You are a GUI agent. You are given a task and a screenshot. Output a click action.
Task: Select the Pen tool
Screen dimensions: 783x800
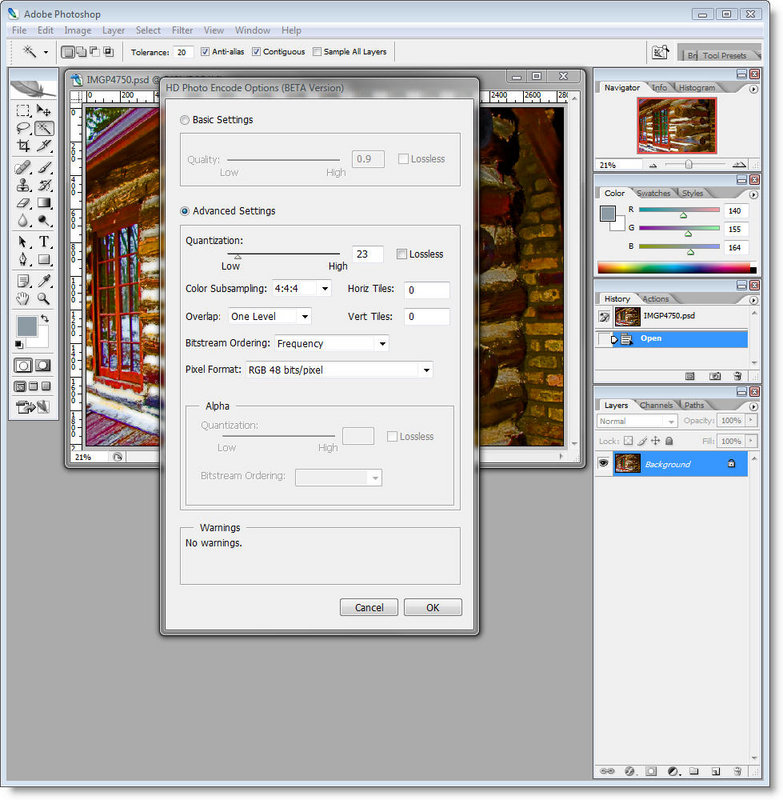(x=23, y=260)
